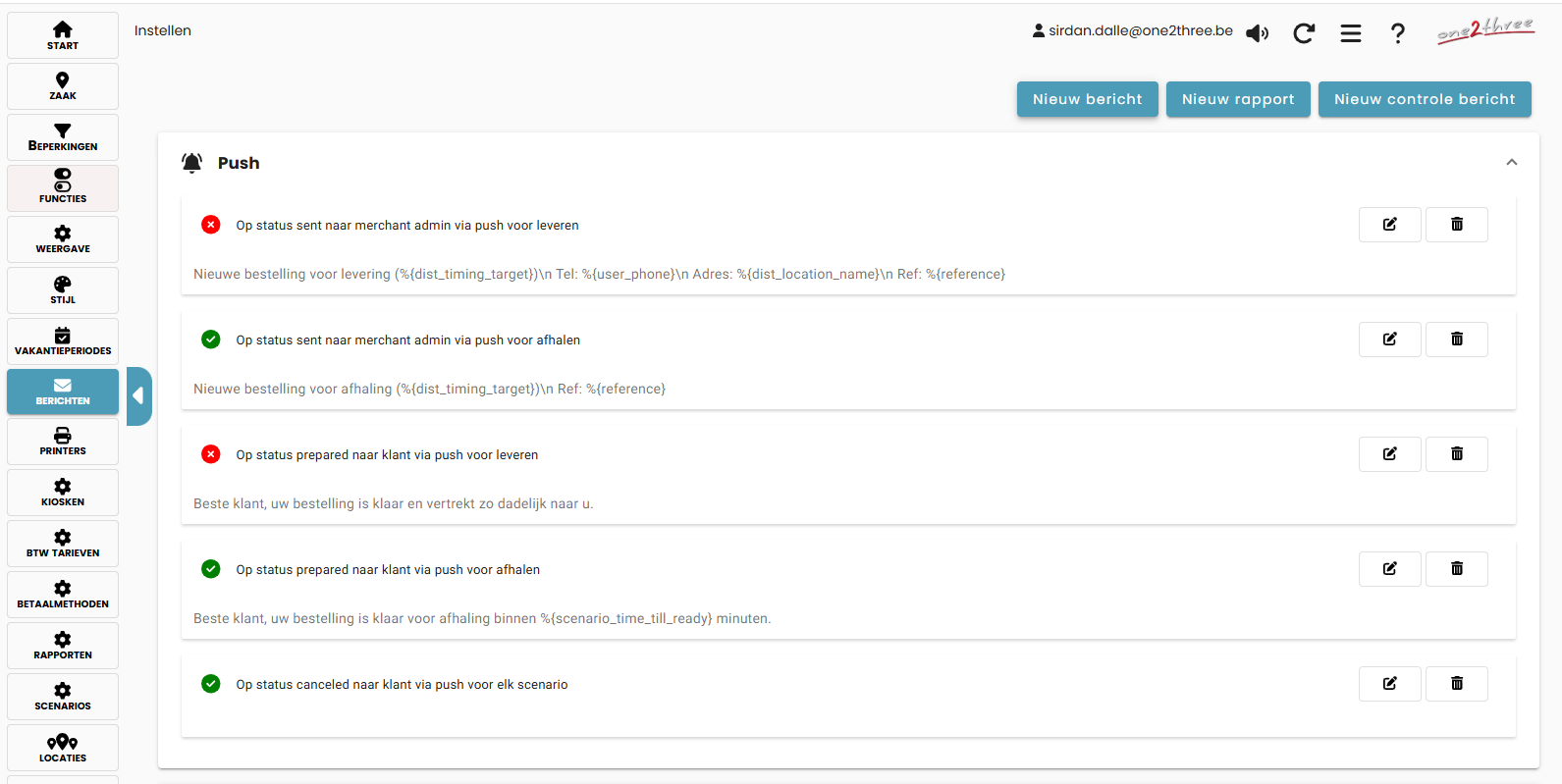
Task: Toggle the canceled push for elk scenario status
Action: point(211,684)
